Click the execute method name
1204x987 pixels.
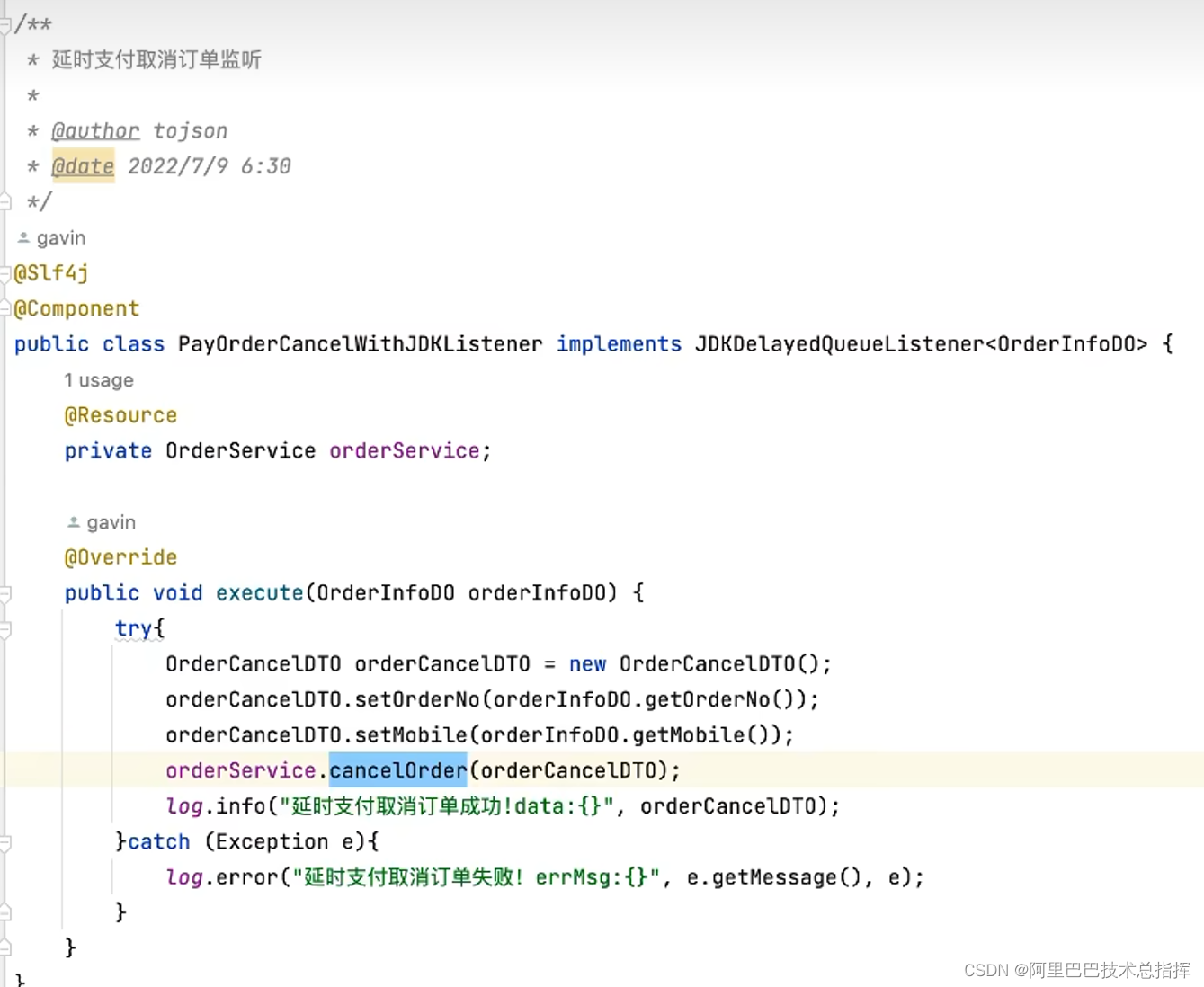click(259, 593)
